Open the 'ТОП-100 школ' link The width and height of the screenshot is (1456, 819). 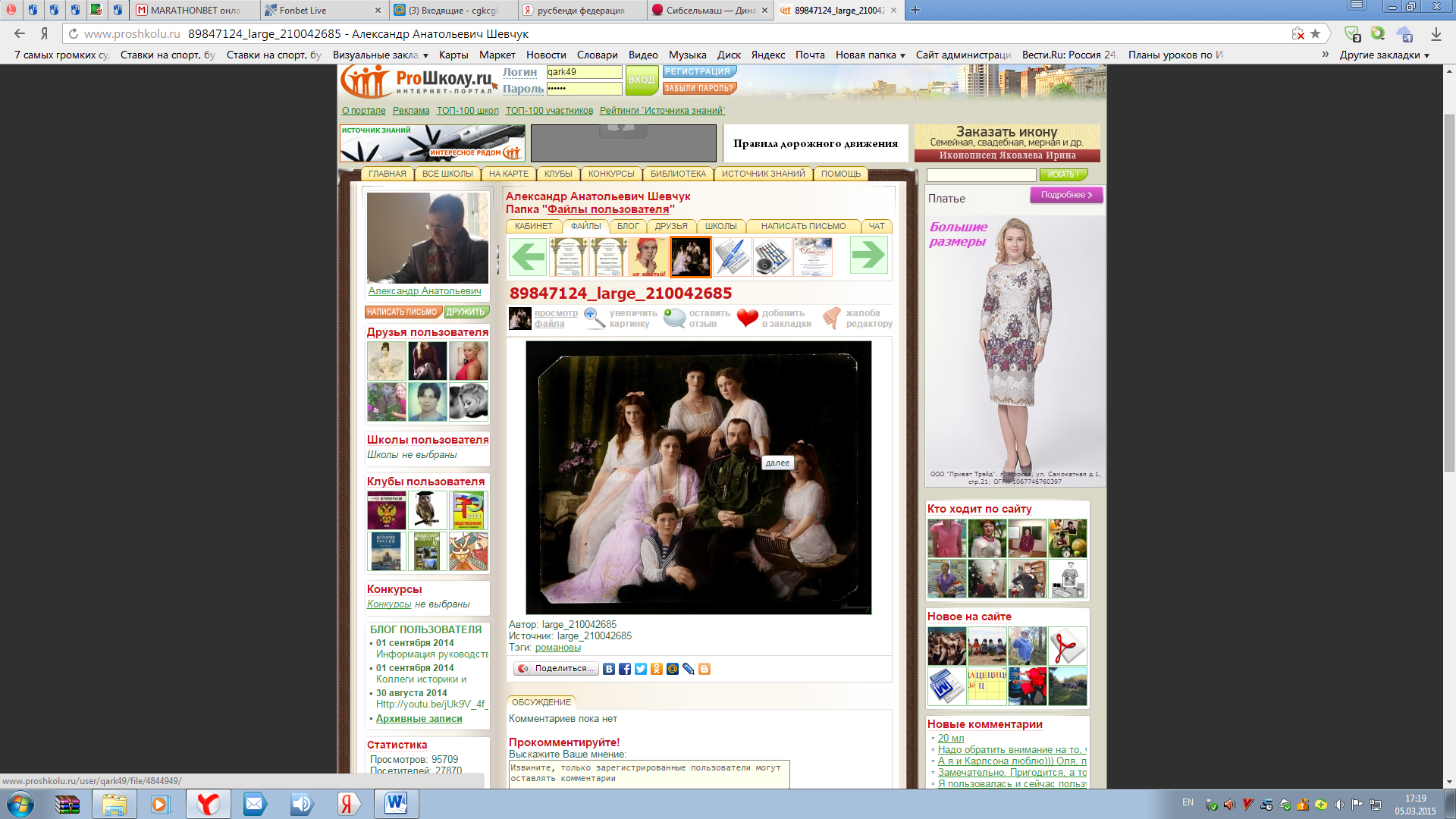tap(467, 111)
